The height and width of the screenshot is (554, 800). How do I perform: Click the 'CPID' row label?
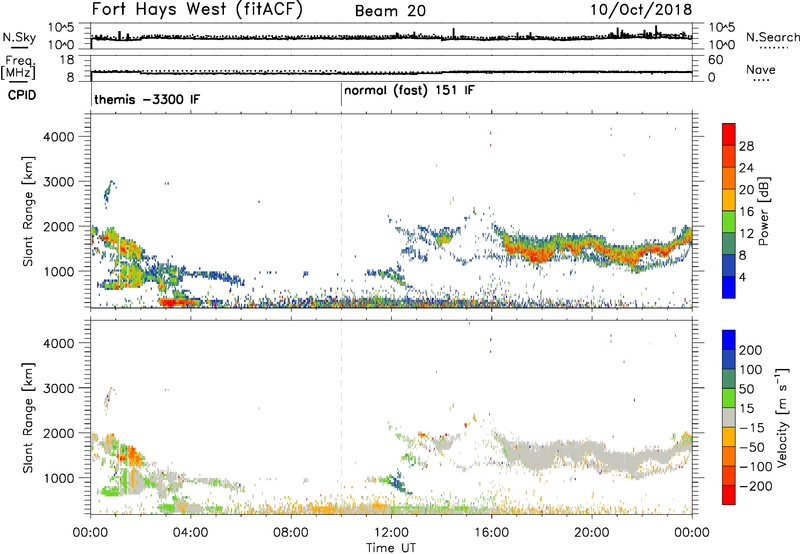click(22, 95)
